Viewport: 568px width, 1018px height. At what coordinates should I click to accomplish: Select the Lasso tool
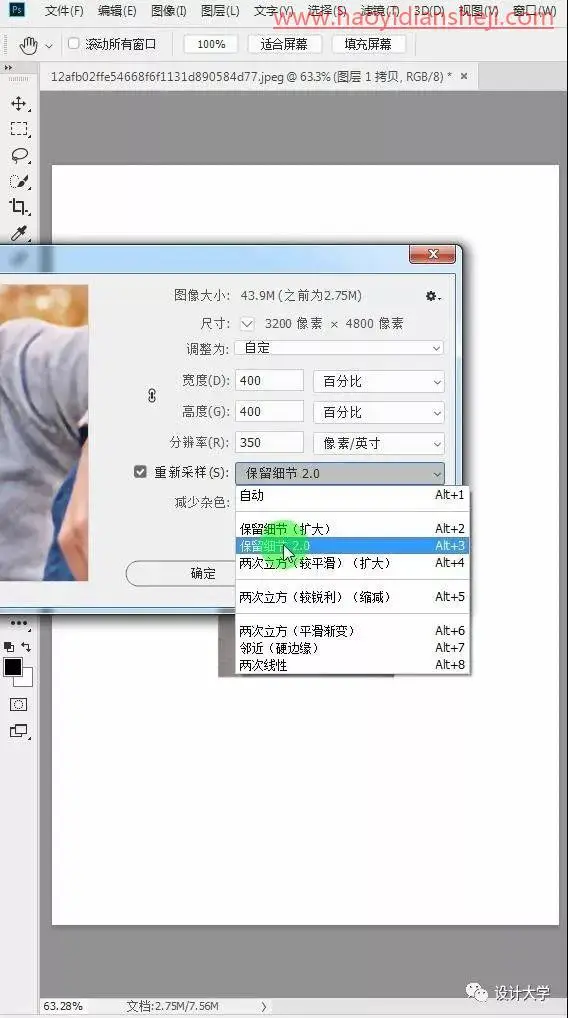pyautogui.click(x=19, y=155)
